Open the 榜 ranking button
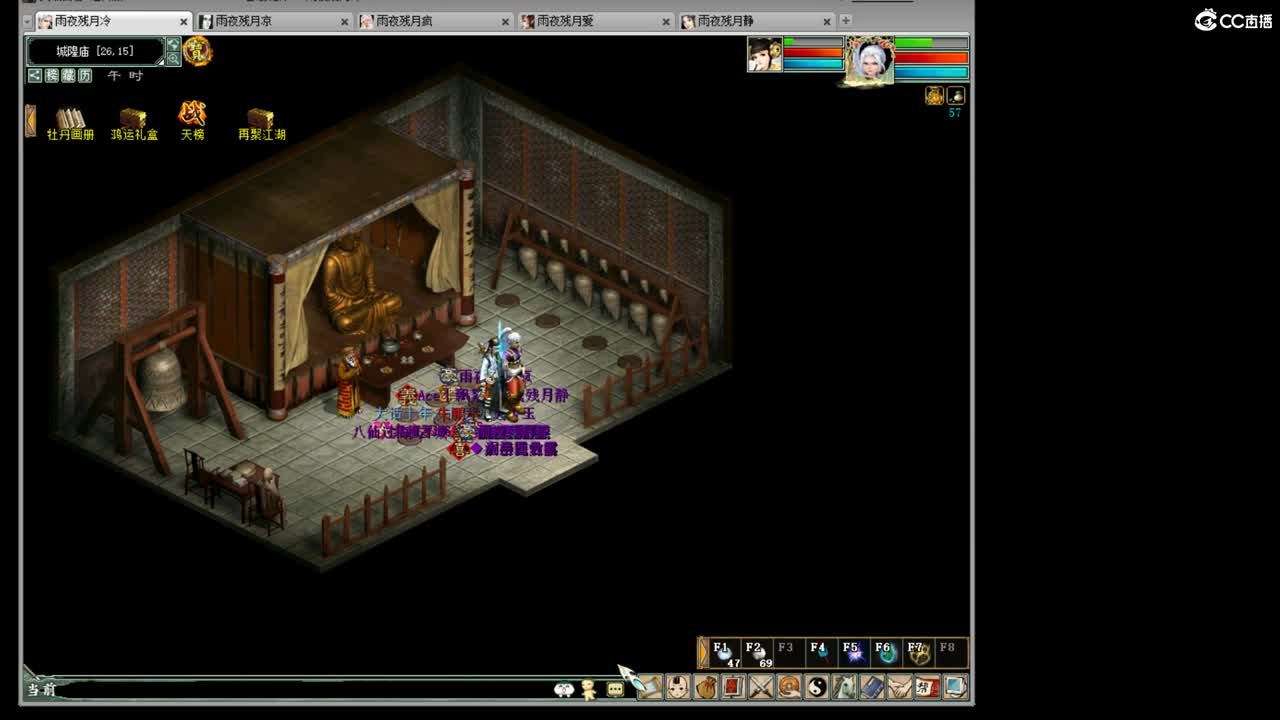The image size is (1280, 720). tap(52, 75)
